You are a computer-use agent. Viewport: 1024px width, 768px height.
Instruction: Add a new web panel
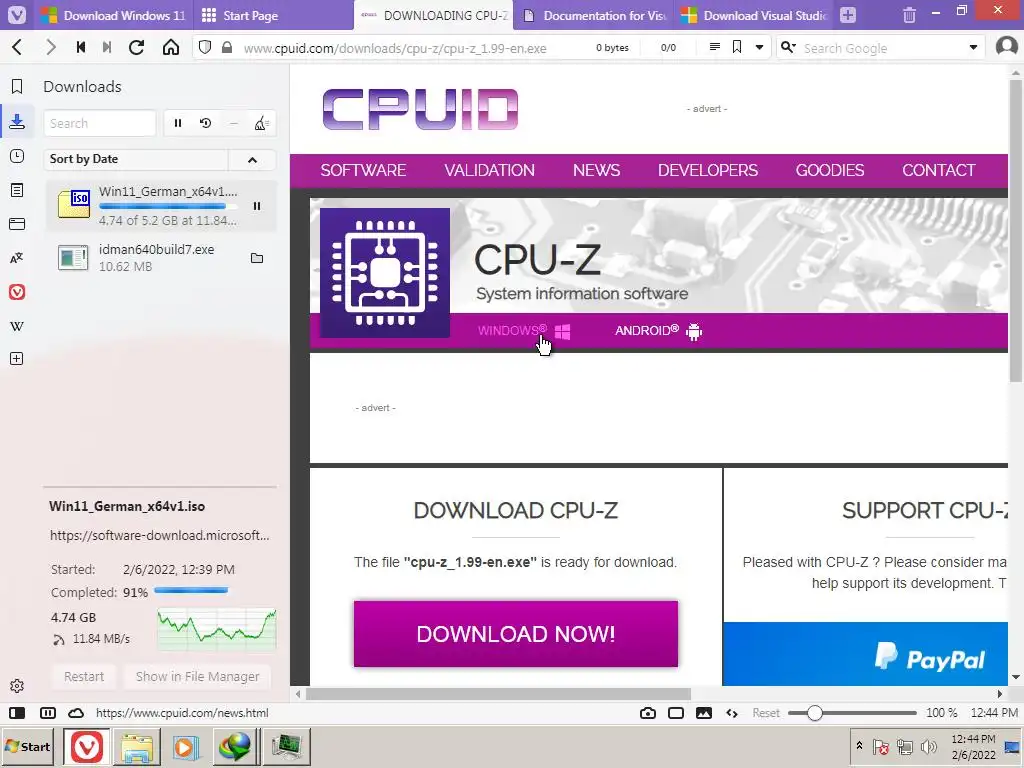tap(17, 359)
